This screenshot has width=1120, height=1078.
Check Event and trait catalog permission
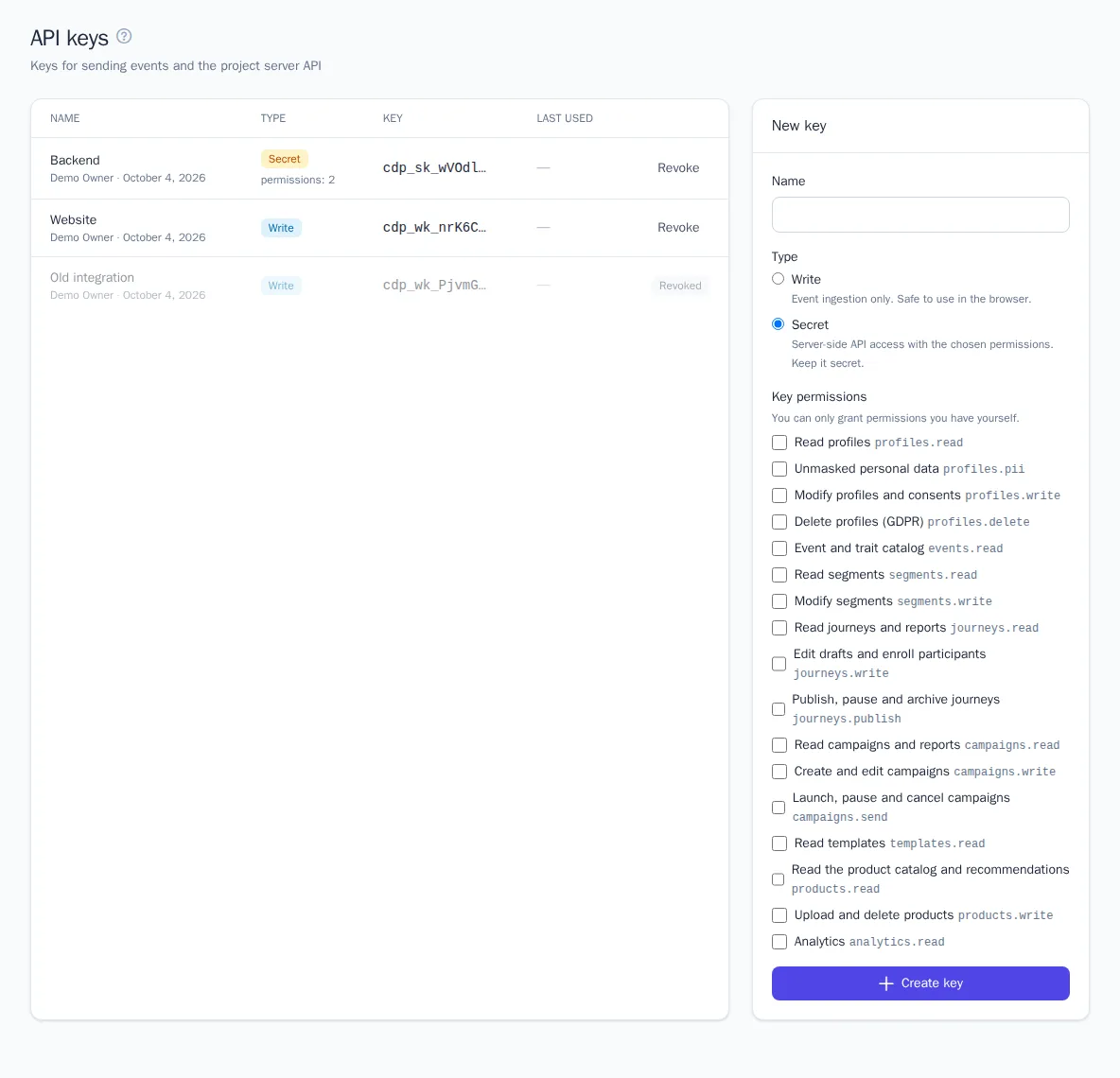click(x=779, y=548)
